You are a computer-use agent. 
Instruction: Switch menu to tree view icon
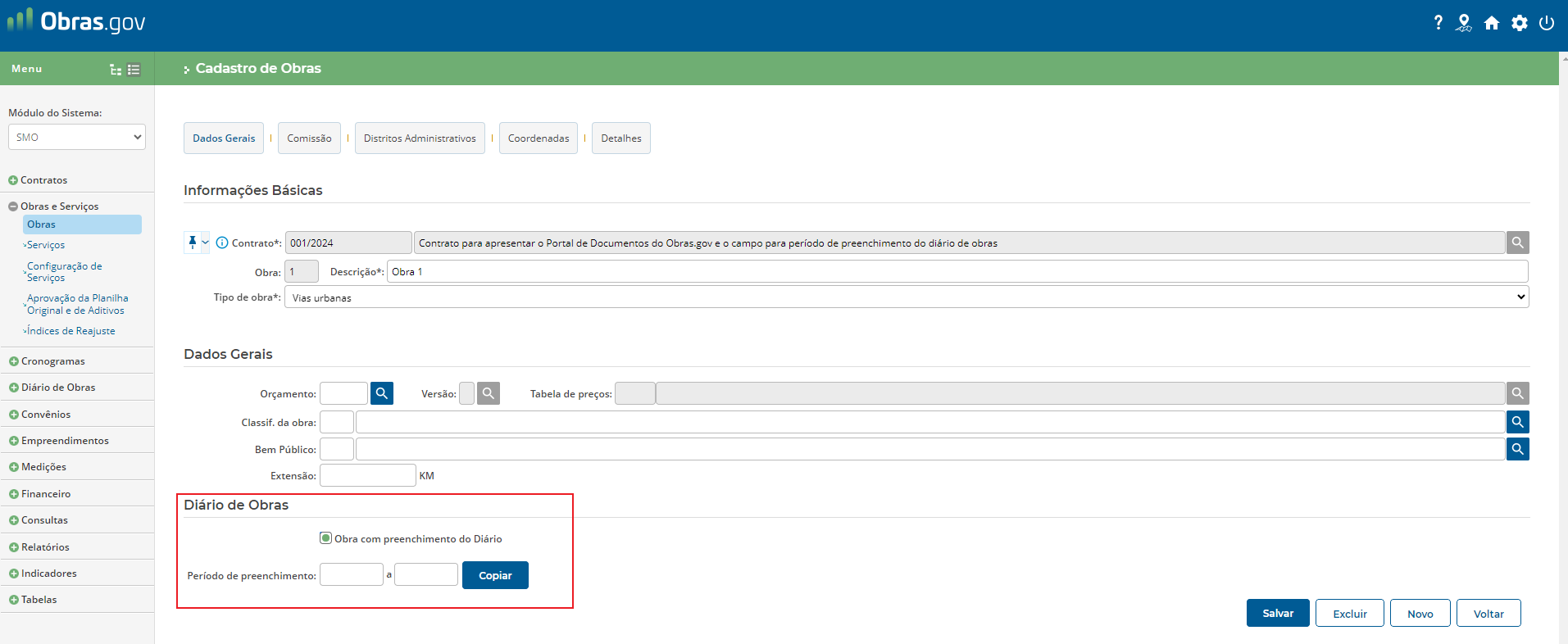pos(116,70)
